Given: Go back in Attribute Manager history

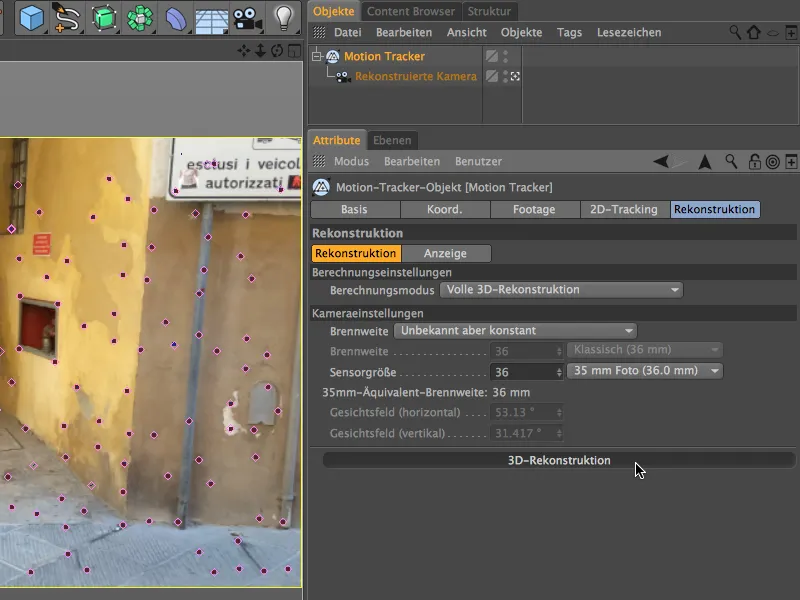Looking at the screenshot, I should tap(661, 162).
